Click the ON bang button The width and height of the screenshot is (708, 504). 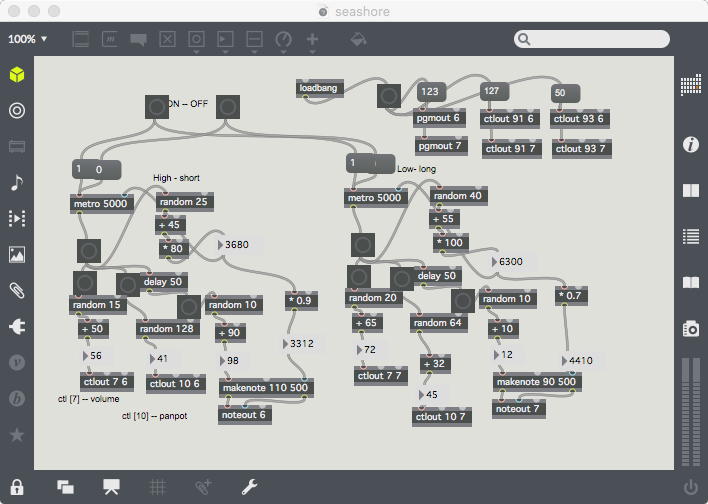[157, 107]
